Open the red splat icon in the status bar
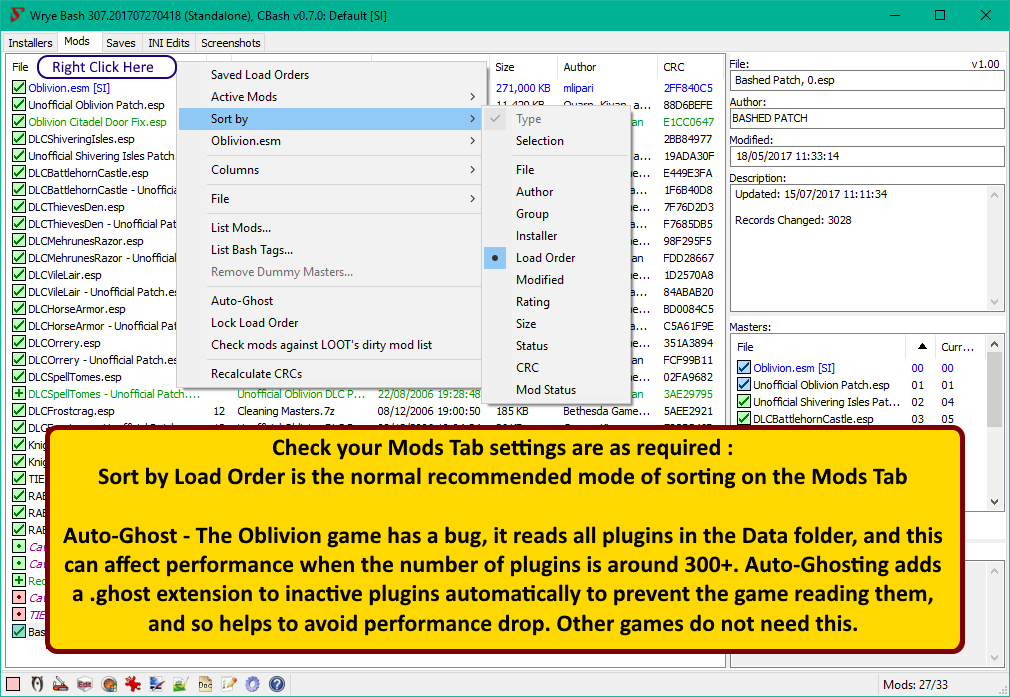 tap(133, 684)
